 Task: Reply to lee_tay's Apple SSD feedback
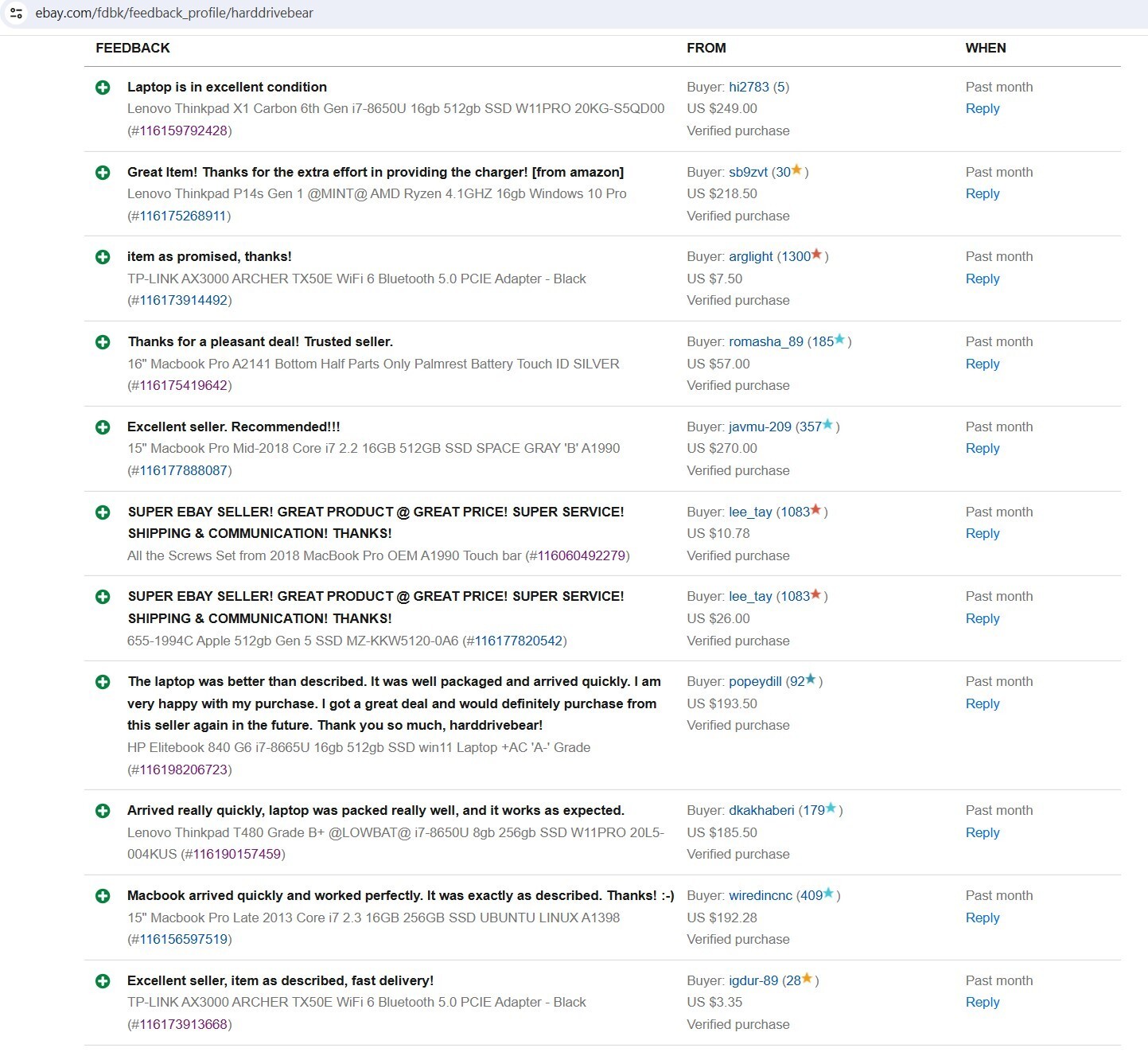pos(983,619)
